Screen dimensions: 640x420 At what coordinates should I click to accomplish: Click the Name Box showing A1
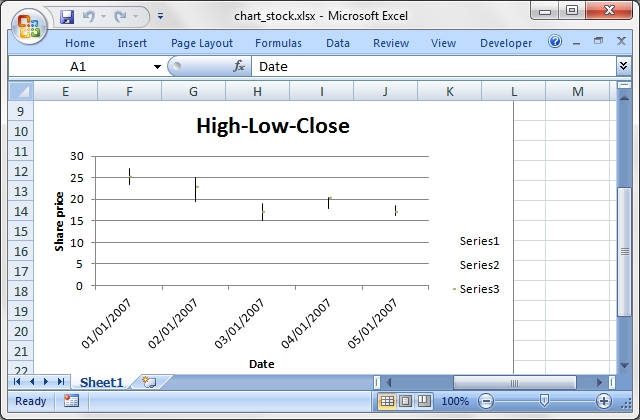(x=78, y=67)
